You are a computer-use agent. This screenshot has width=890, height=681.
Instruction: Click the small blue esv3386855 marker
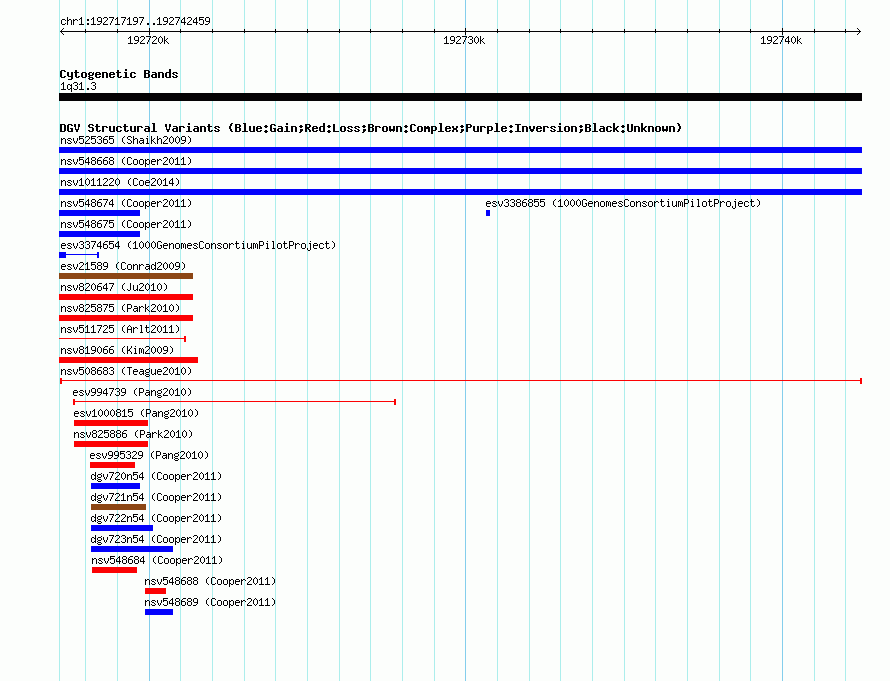coord(488,213)
